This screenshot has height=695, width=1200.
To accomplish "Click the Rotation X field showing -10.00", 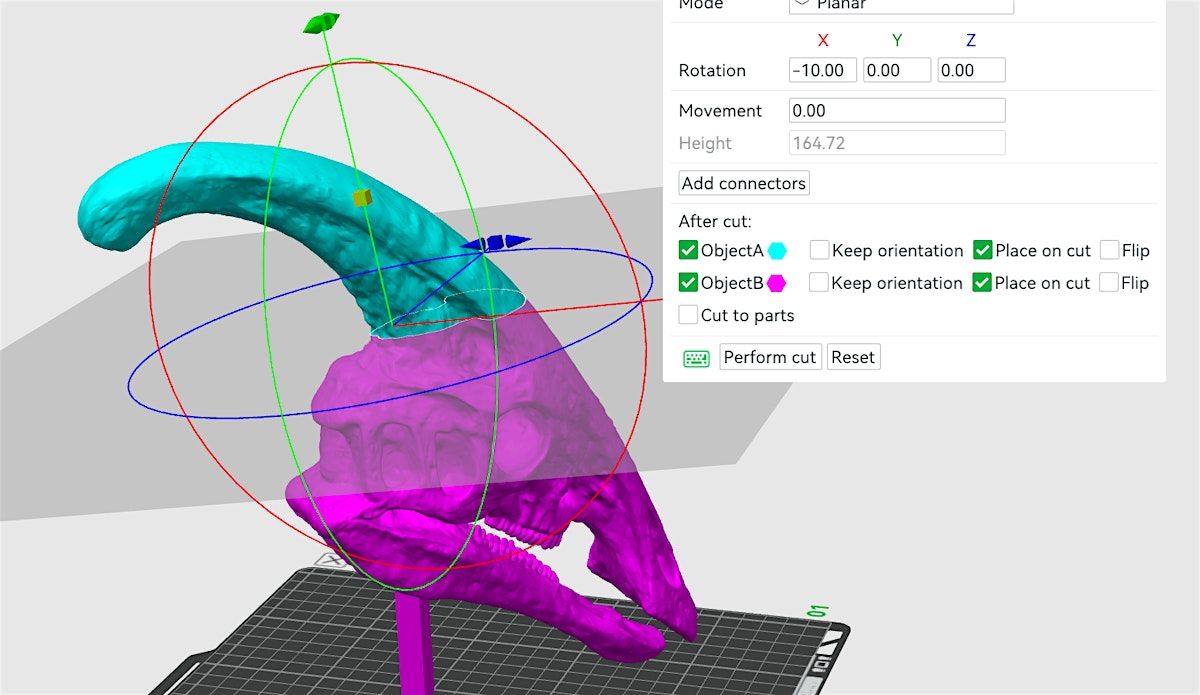I will pyautogui.click(x=823, y=70).
